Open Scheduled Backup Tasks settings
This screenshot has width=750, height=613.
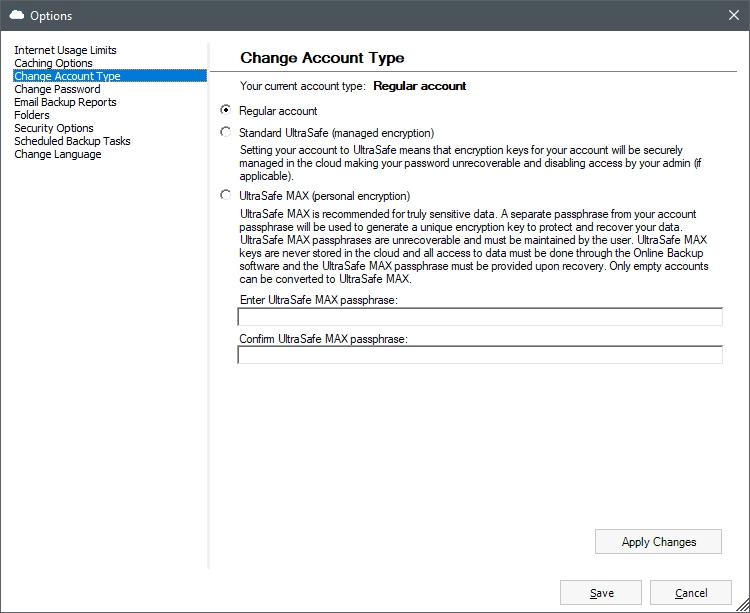point(72,141)
